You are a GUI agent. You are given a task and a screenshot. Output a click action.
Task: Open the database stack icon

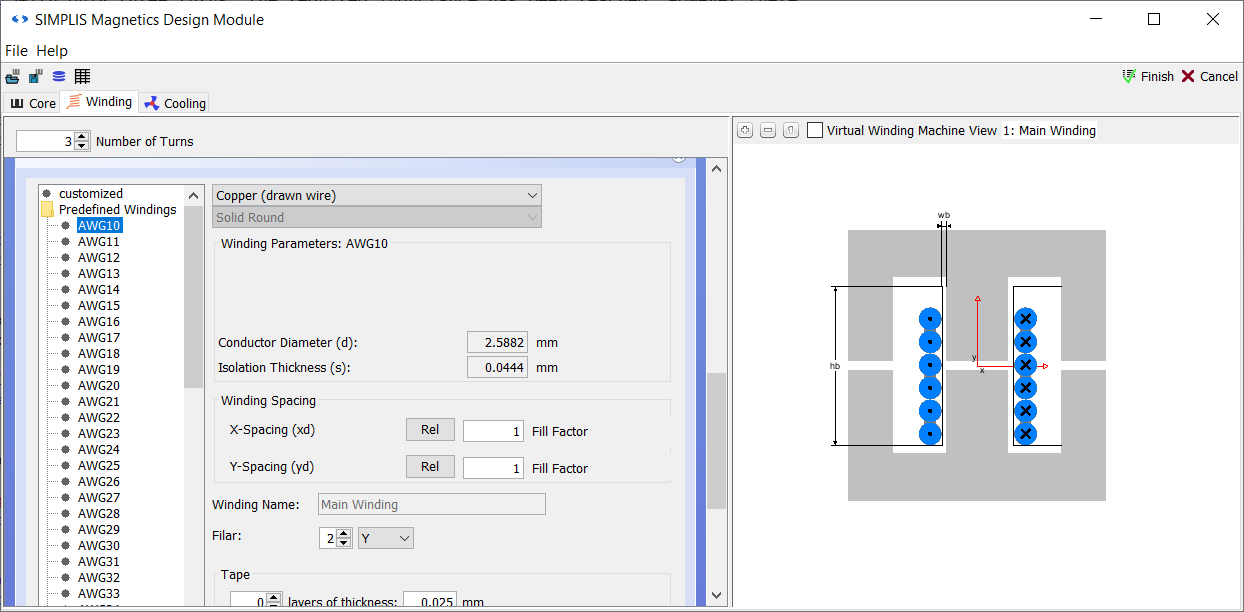tap(59, 77)
